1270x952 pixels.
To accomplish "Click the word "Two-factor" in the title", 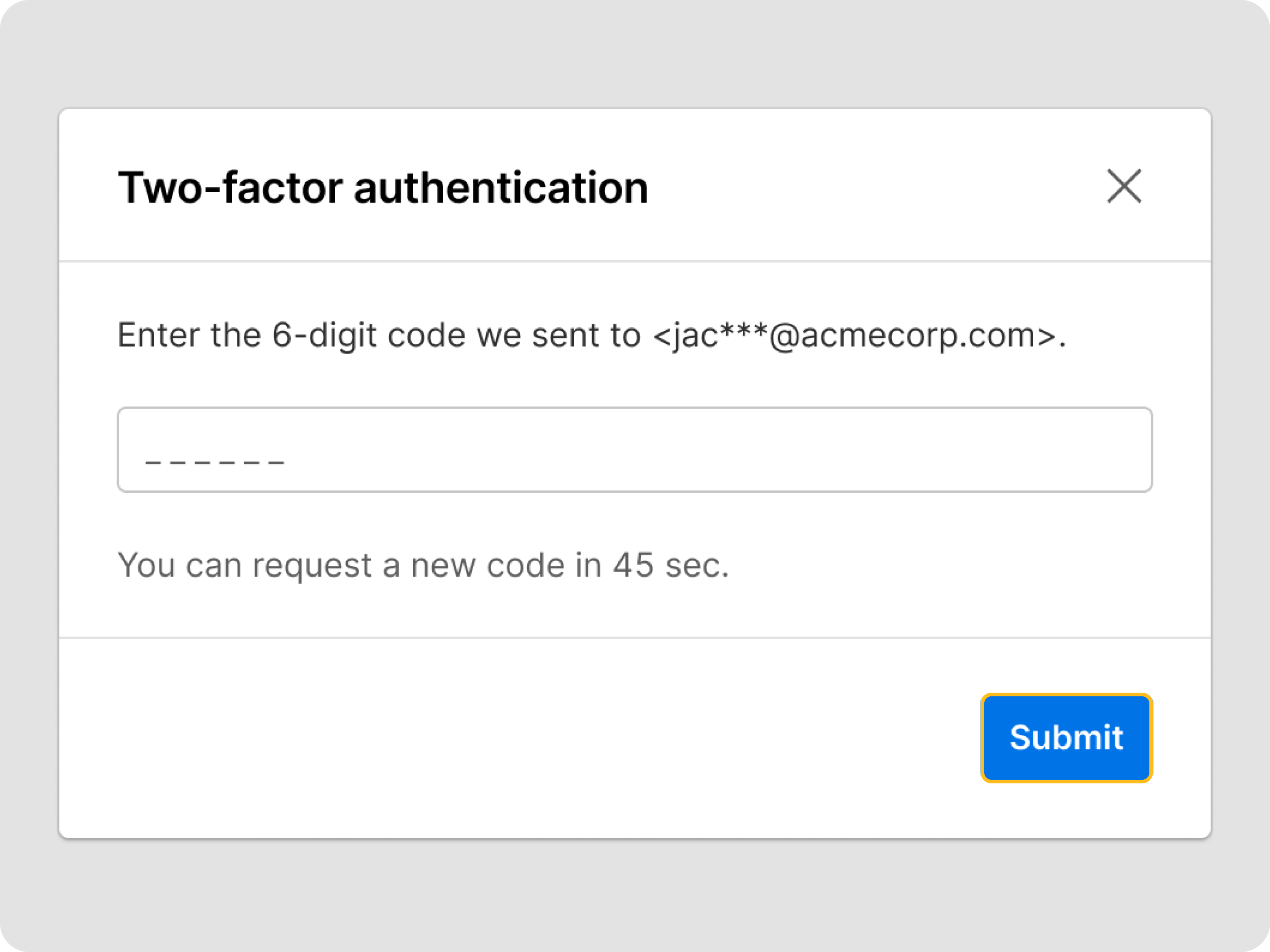I will [x=230, y=188].
